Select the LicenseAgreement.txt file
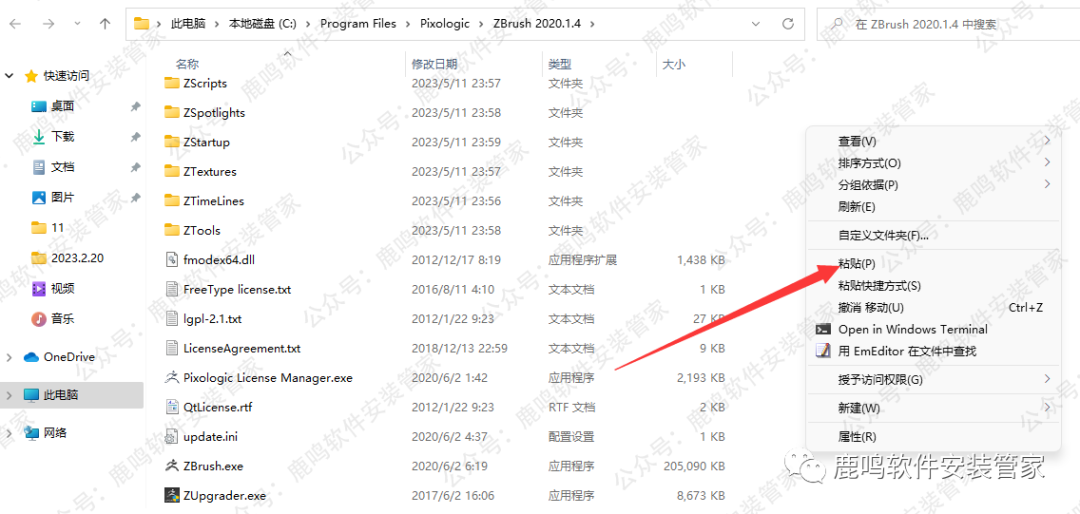This screenshot has width=1080, height=514. pyautogui.click(x=242, y=349)
